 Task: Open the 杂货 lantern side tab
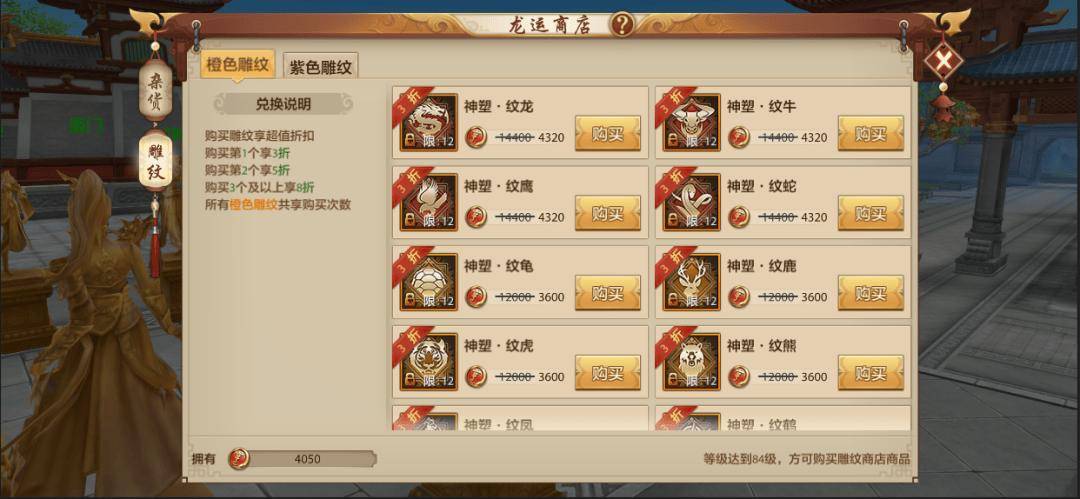pos(156,90)
